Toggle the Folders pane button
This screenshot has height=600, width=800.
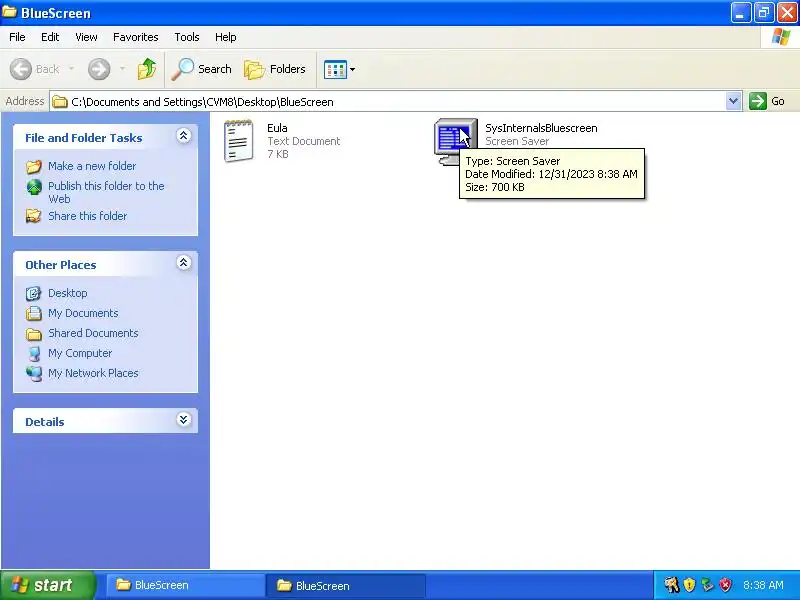pos(275,69)
